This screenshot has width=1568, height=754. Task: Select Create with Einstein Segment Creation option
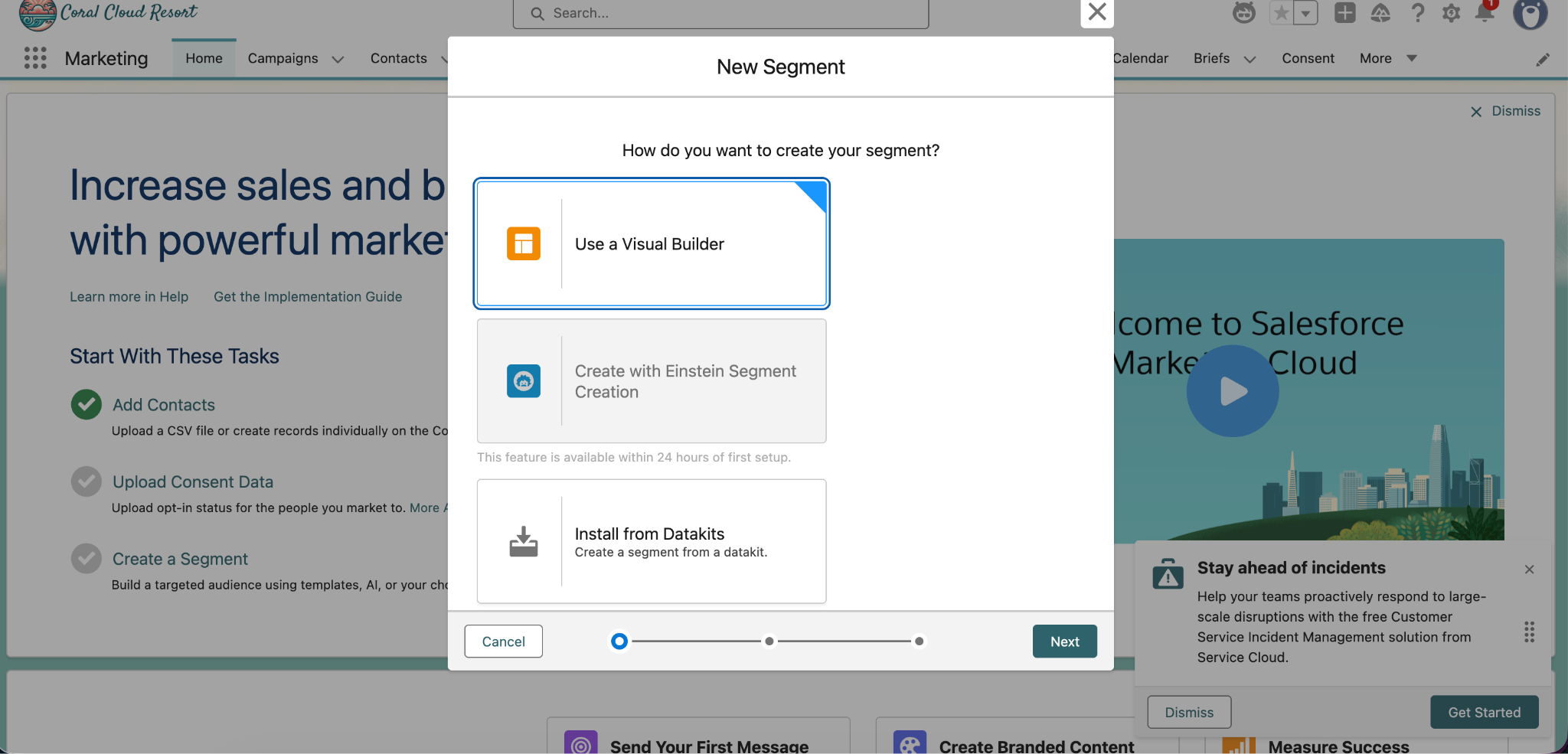pyautogui.click(x=652, y=381)
